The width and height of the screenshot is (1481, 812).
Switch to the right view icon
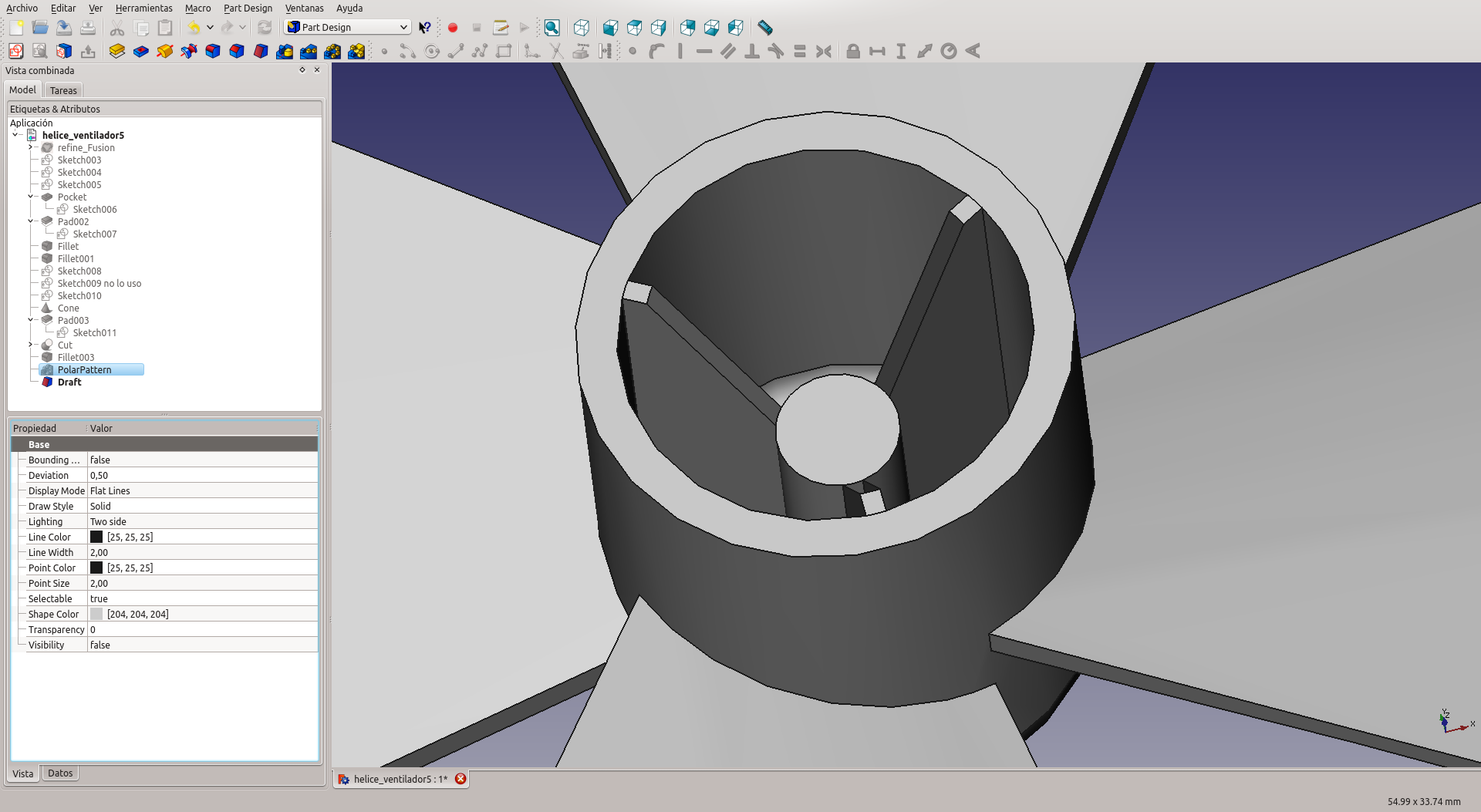pyautogui.click(x=658, y=28)
